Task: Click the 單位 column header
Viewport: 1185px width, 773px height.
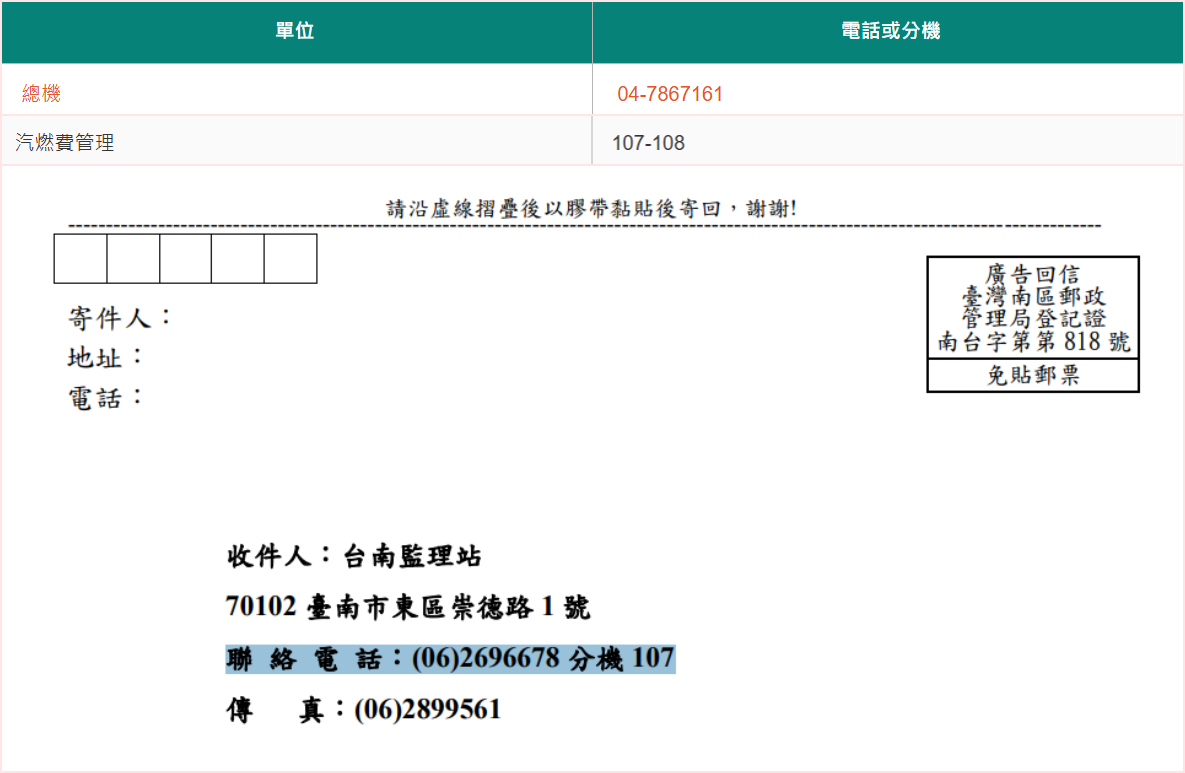Action: point(295,32)
